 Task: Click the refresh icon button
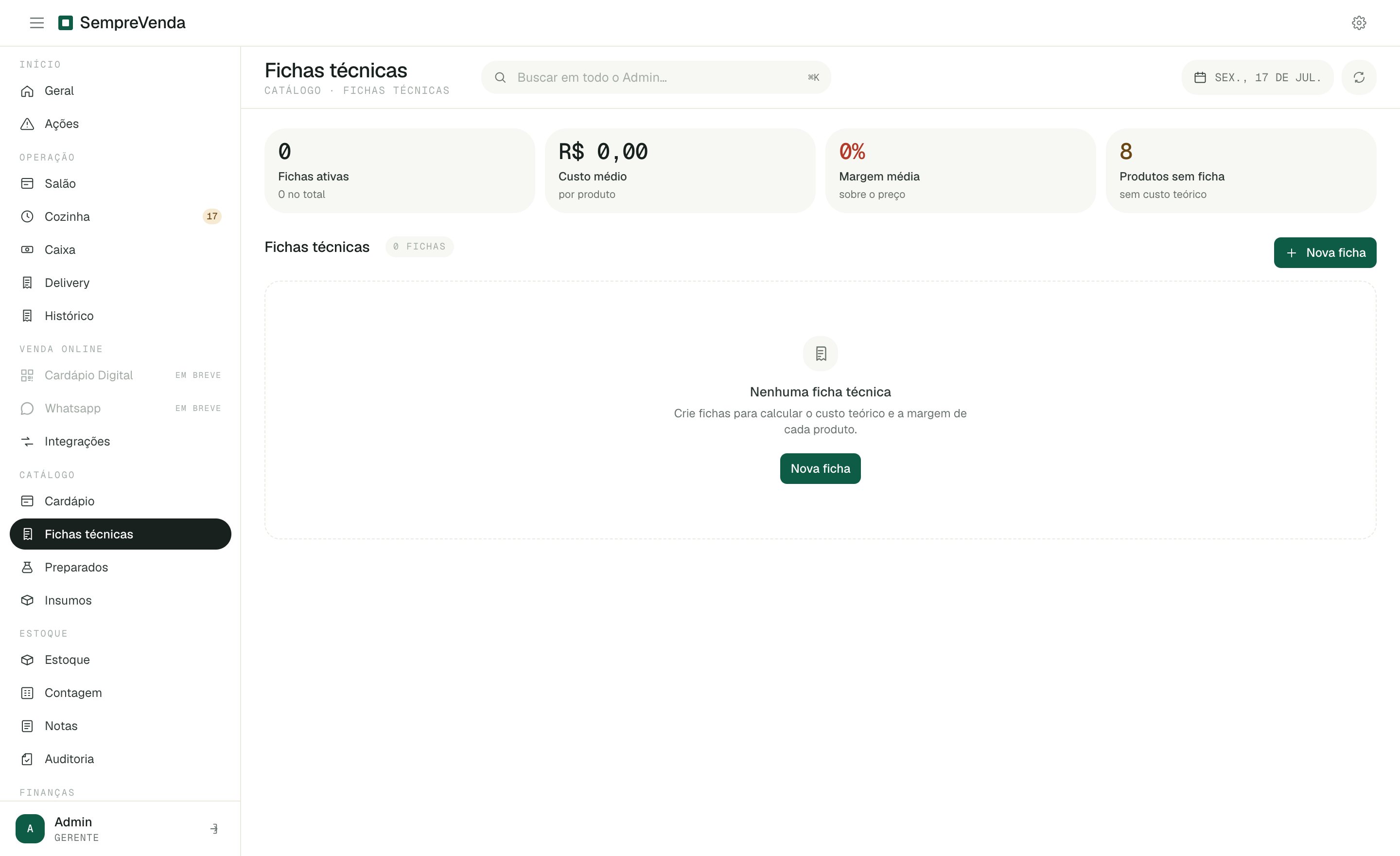coord(1359,77)
